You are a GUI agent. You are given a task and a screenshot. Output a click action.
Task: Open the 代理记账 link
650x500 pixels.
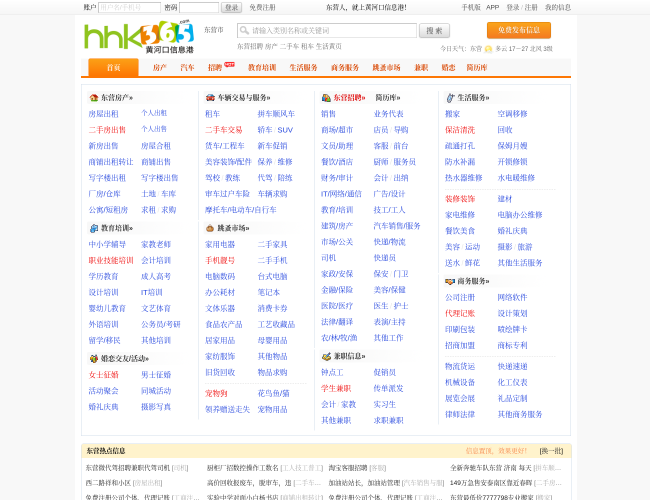(x=460, y=313)
